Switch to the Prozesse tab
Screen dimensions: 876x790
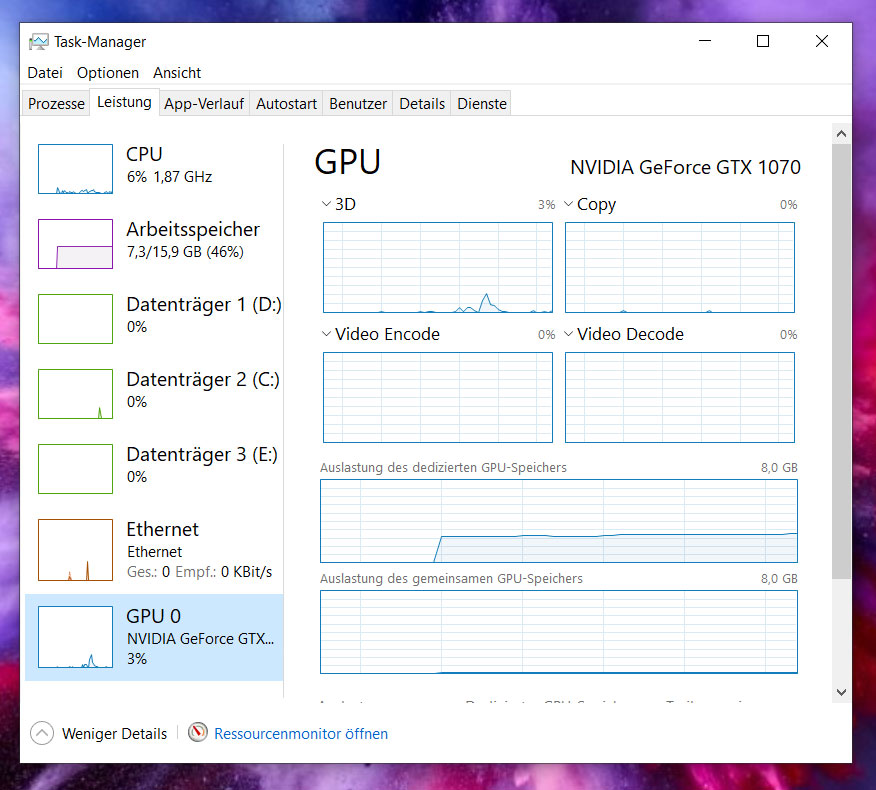click(x=56, y=104)
